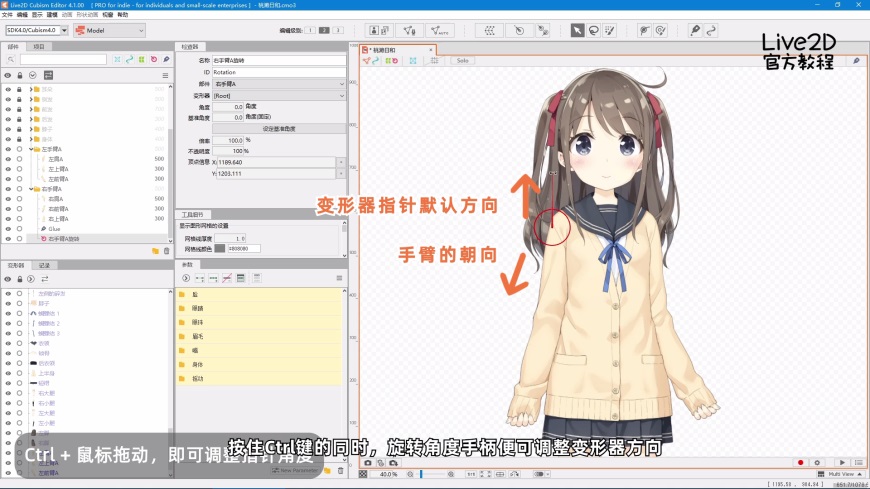Toggle visibility of 左肩A layer
The image size is (870, 489).
pos(8,159)
